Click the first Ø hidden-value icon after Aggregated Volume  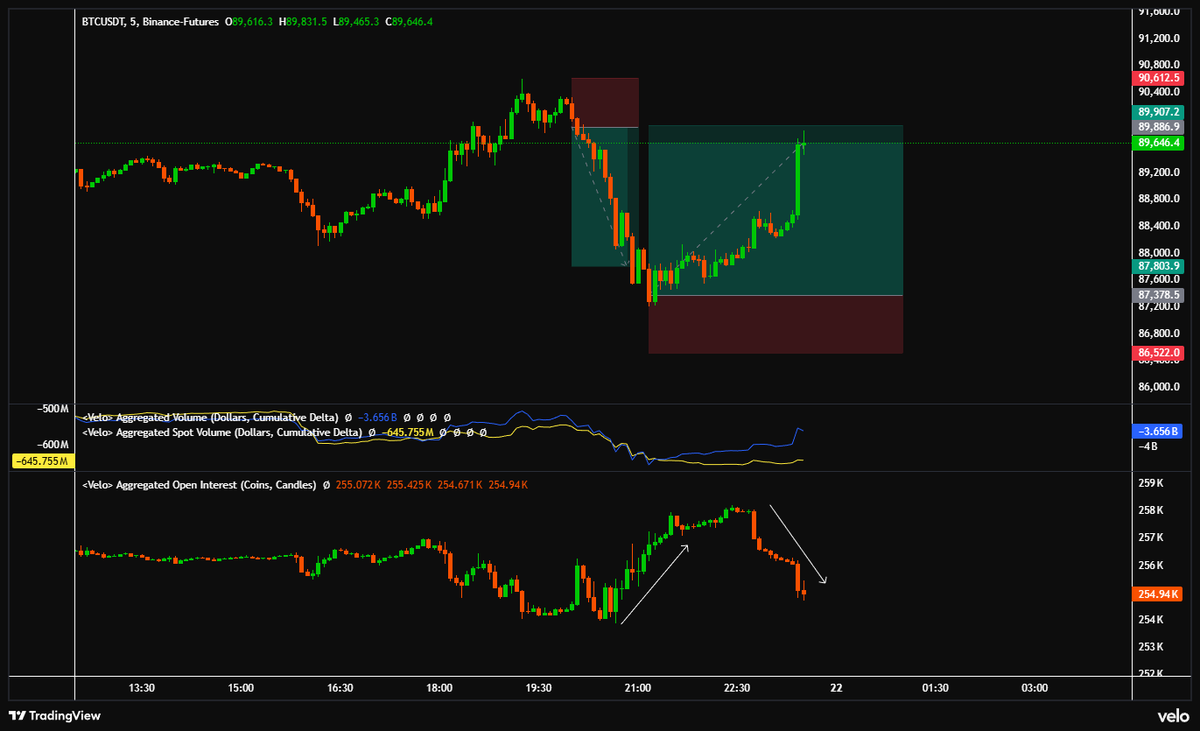click(x=347, y=418)
